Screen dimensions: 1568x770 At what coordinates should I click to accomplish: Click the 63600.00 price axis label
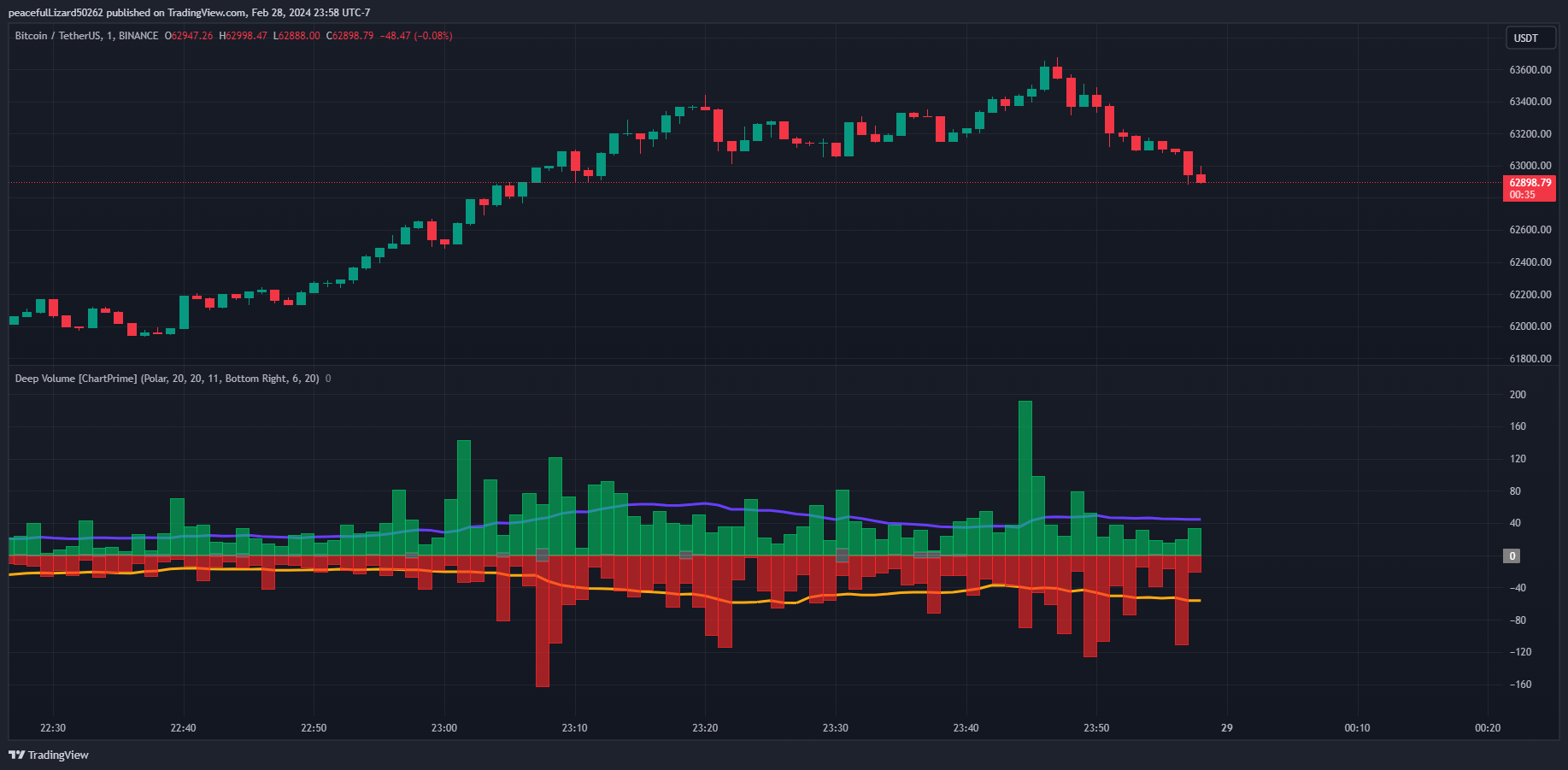1530,70
